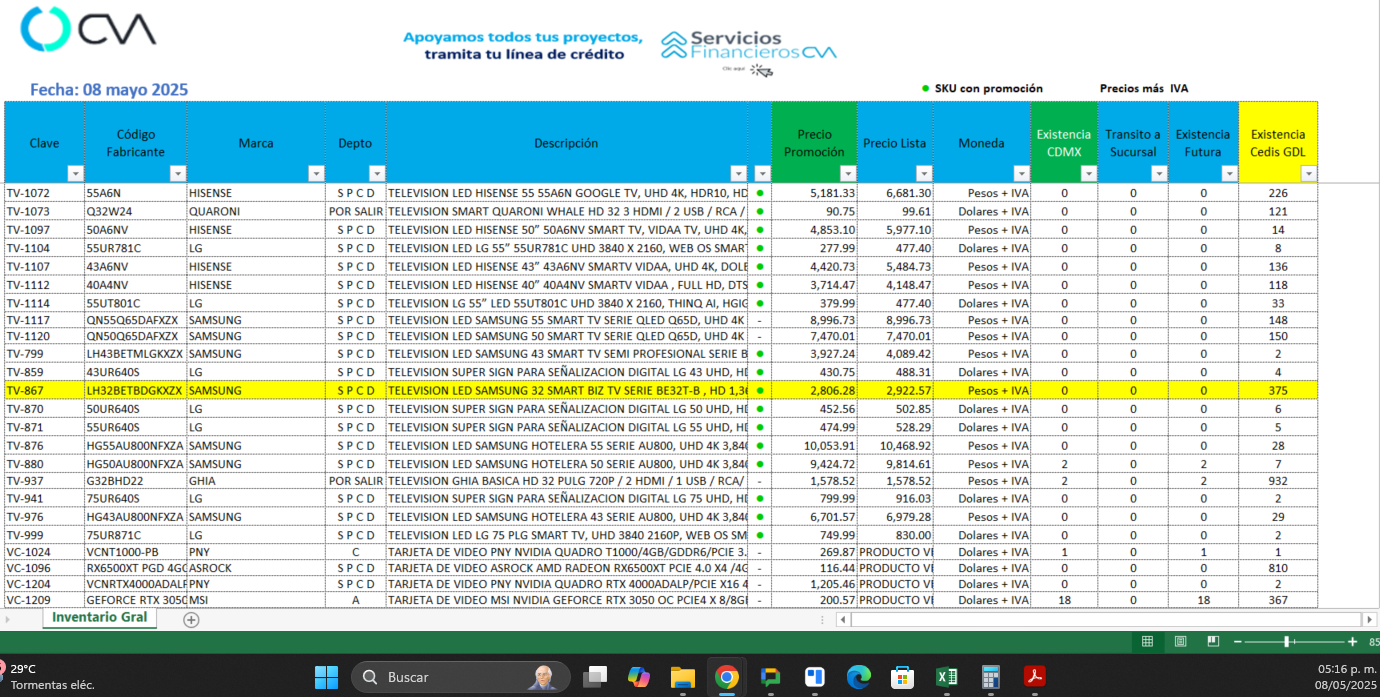Viewport: 1380px width, 697px height.
Task: Open the Existencia Futura filter dropdown
Action: click(x=1229, y=173)
